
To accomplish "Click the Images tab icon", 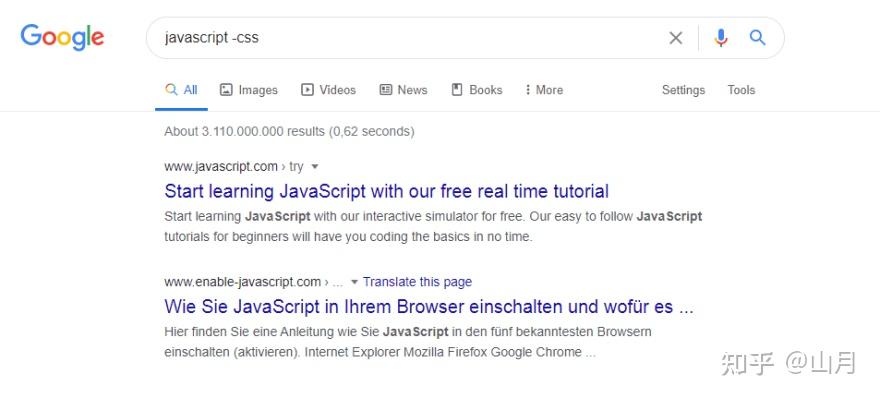I will tap(226, 90).
